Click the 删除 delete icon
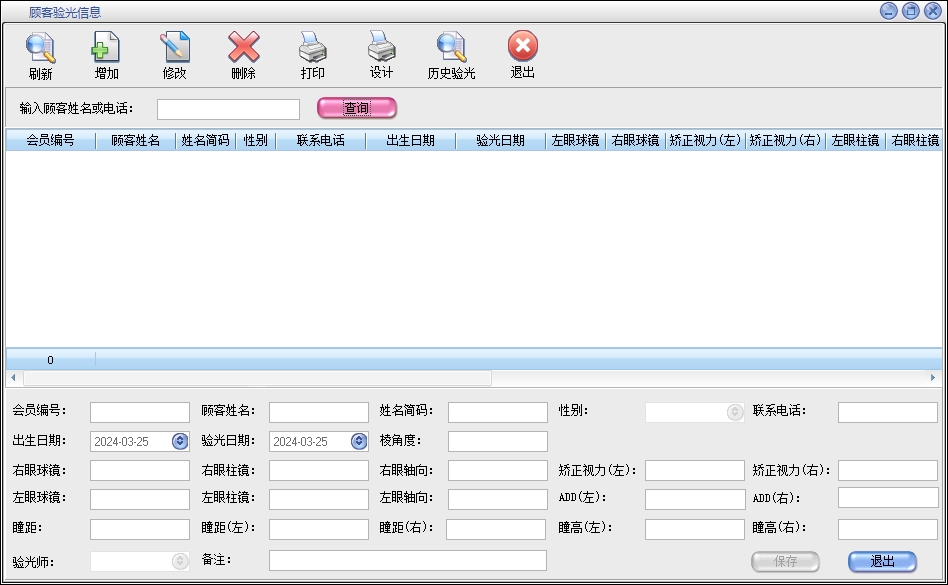The height and width of the screenshot is (585, 948). [243, 48]
